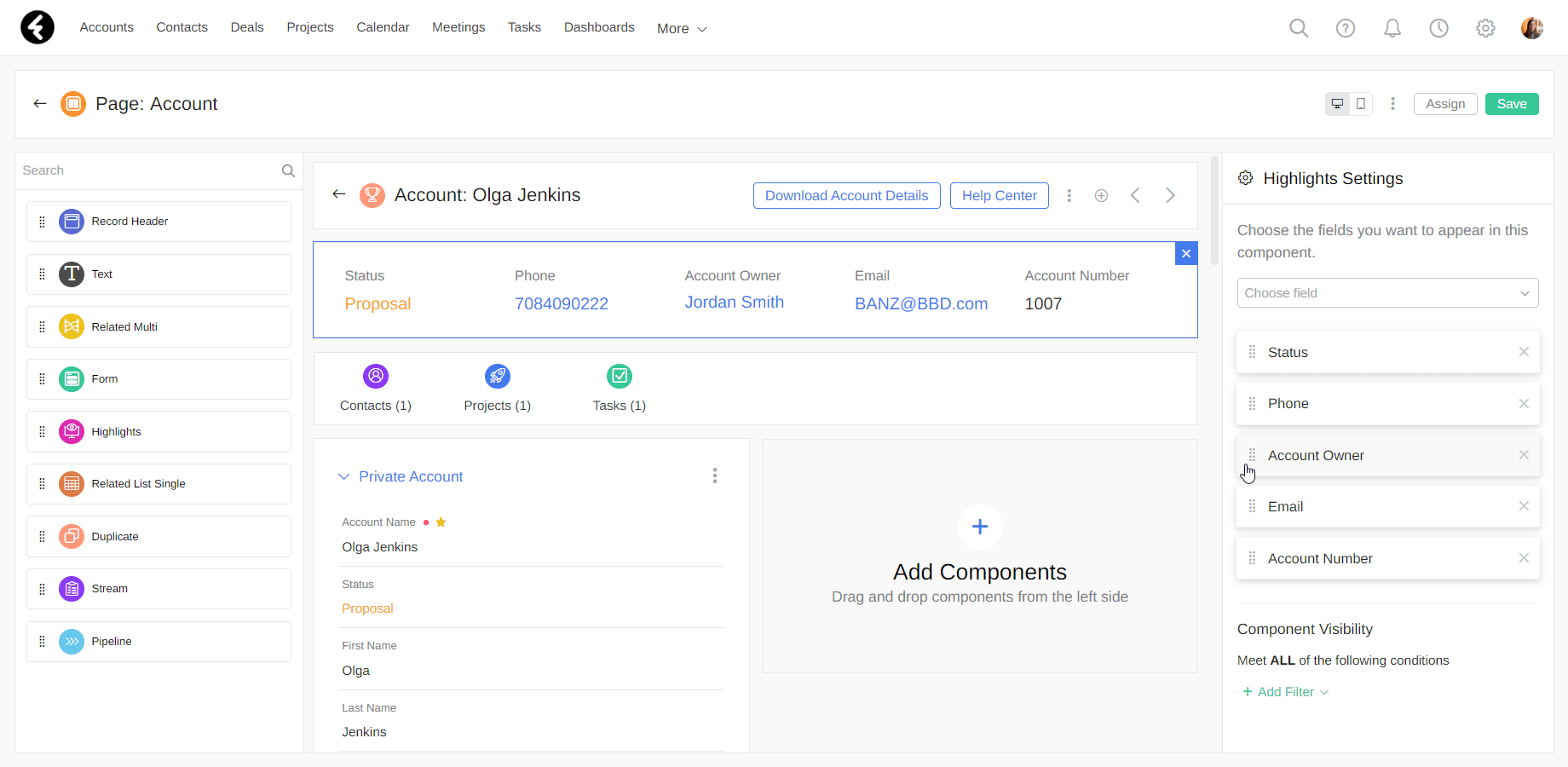This screenshot has height=767, width=1568.
Task: Click the component Search input field
Action: (x=149, y=170)
